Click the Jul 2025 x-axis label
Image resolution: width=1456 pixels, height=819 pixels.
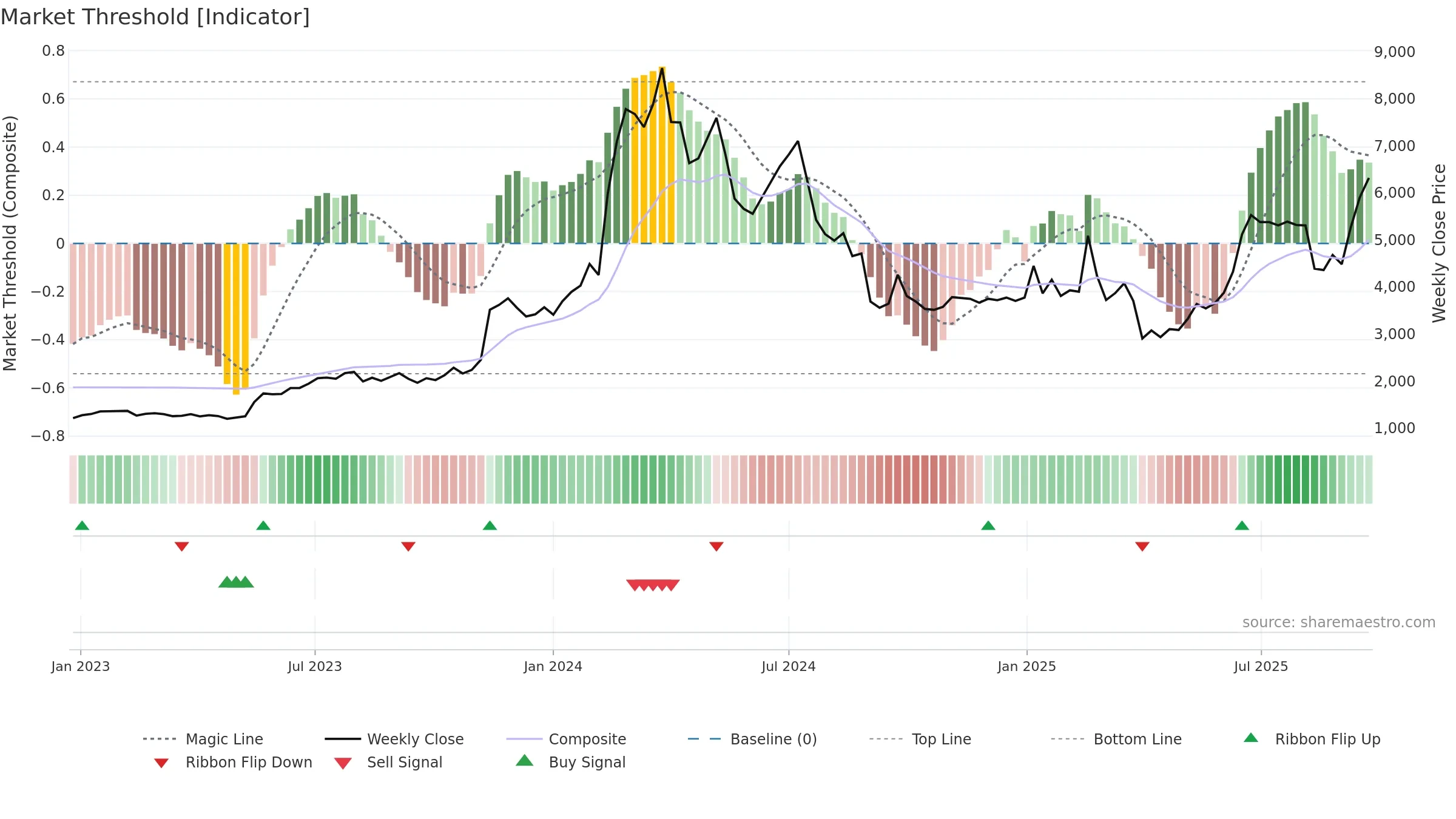pyautogui.click(x=1261, y=667)
